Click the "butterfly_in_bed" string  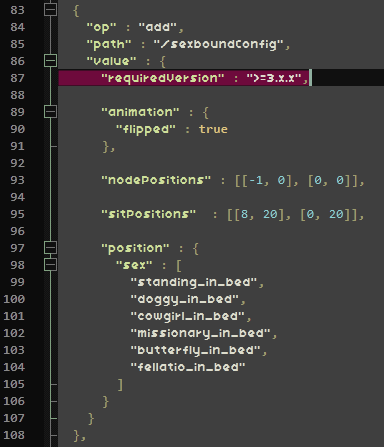click(x=196, y=350)
